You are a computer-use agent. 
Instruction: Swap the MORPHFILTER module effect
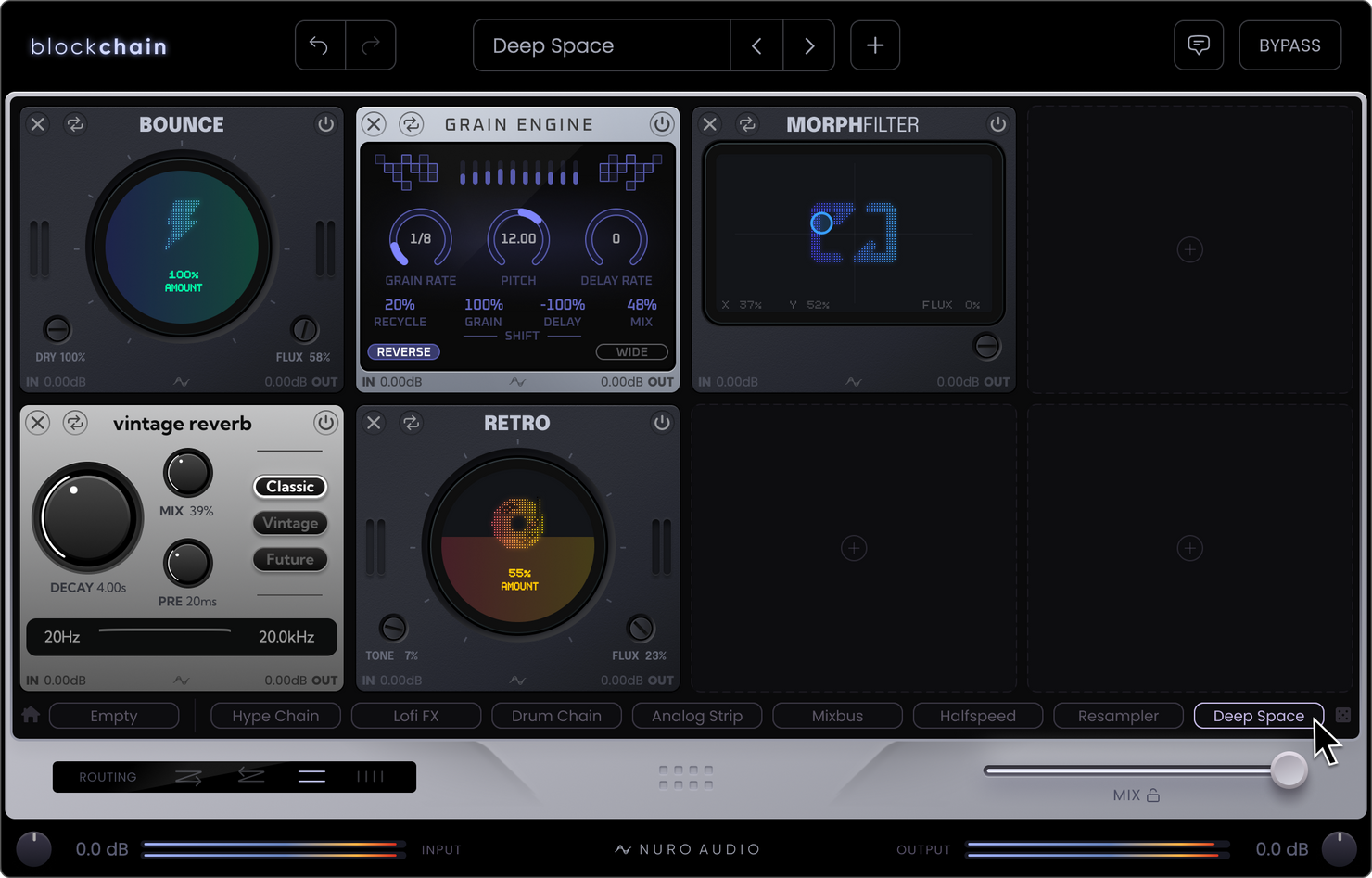pos(747,123)
